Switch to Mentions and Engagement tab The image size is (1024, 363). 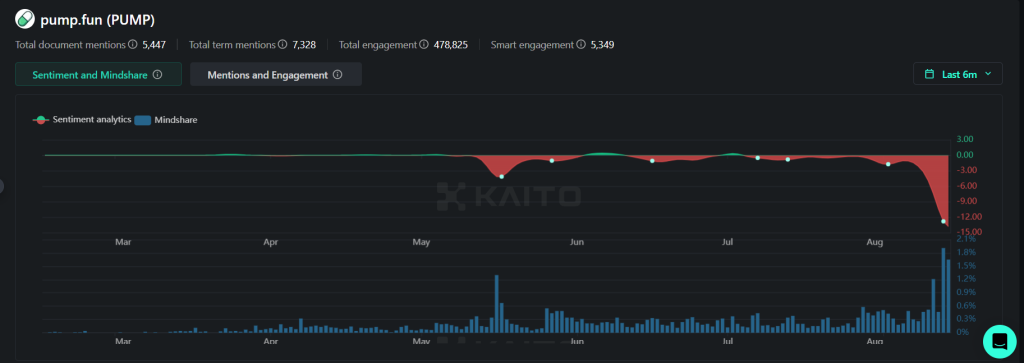click(276, 74)
